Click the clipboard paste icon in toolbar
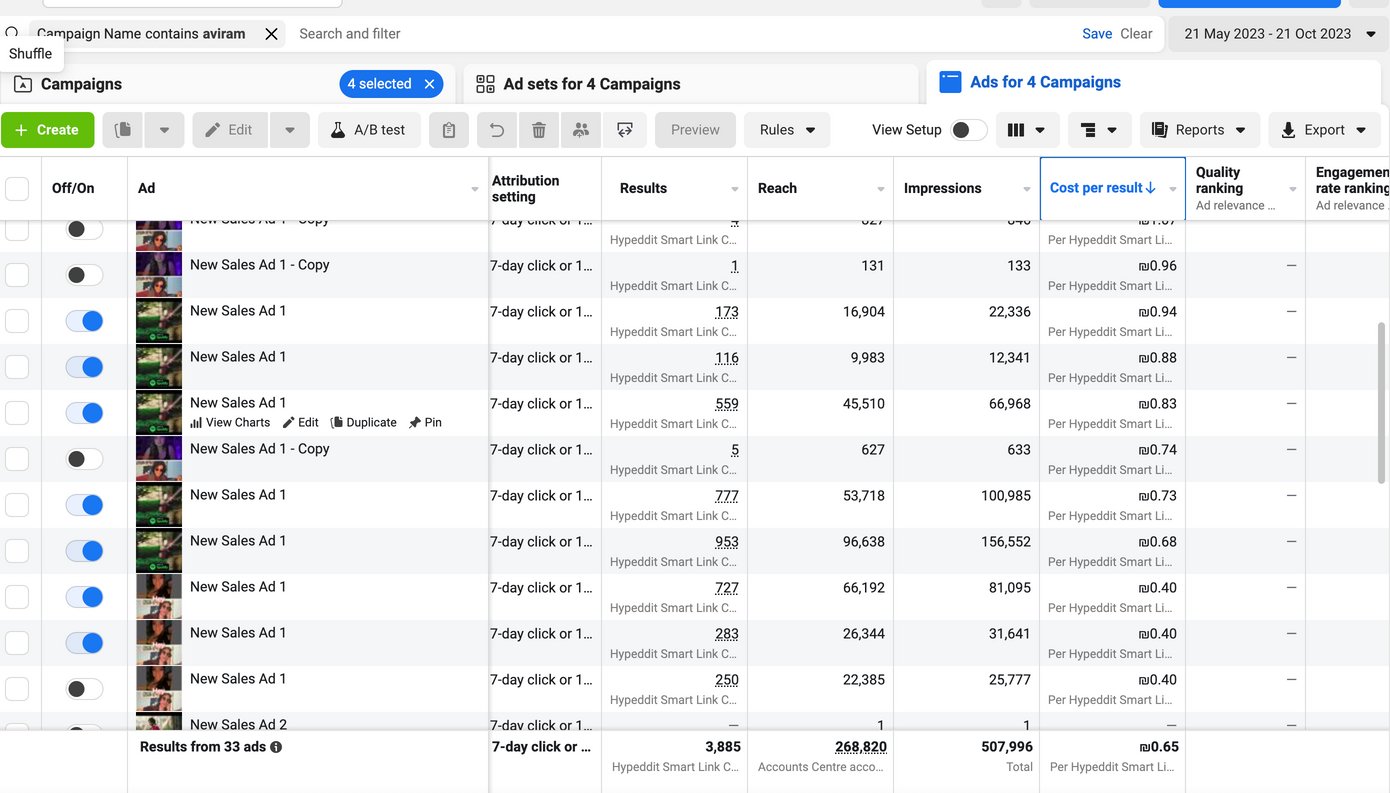The image size is (1390, 793). [x=449, y=130]
